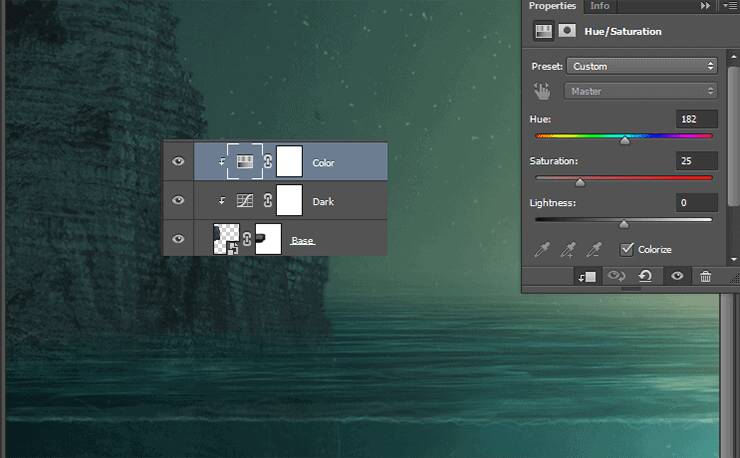Activate the on-image targeted adjustment hand tool
Screen dimensions: 740x458
pyautogui.click(x=542, y=91)
